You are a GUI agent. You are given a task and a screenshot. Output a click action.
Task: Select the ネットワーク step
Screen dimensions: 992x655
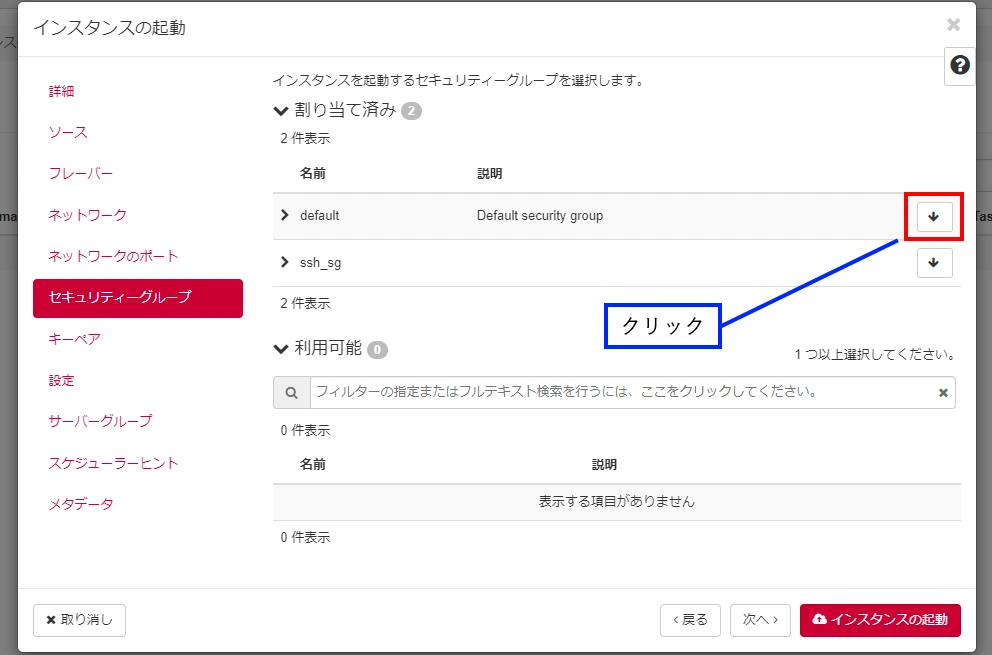[x=88, y=215]
